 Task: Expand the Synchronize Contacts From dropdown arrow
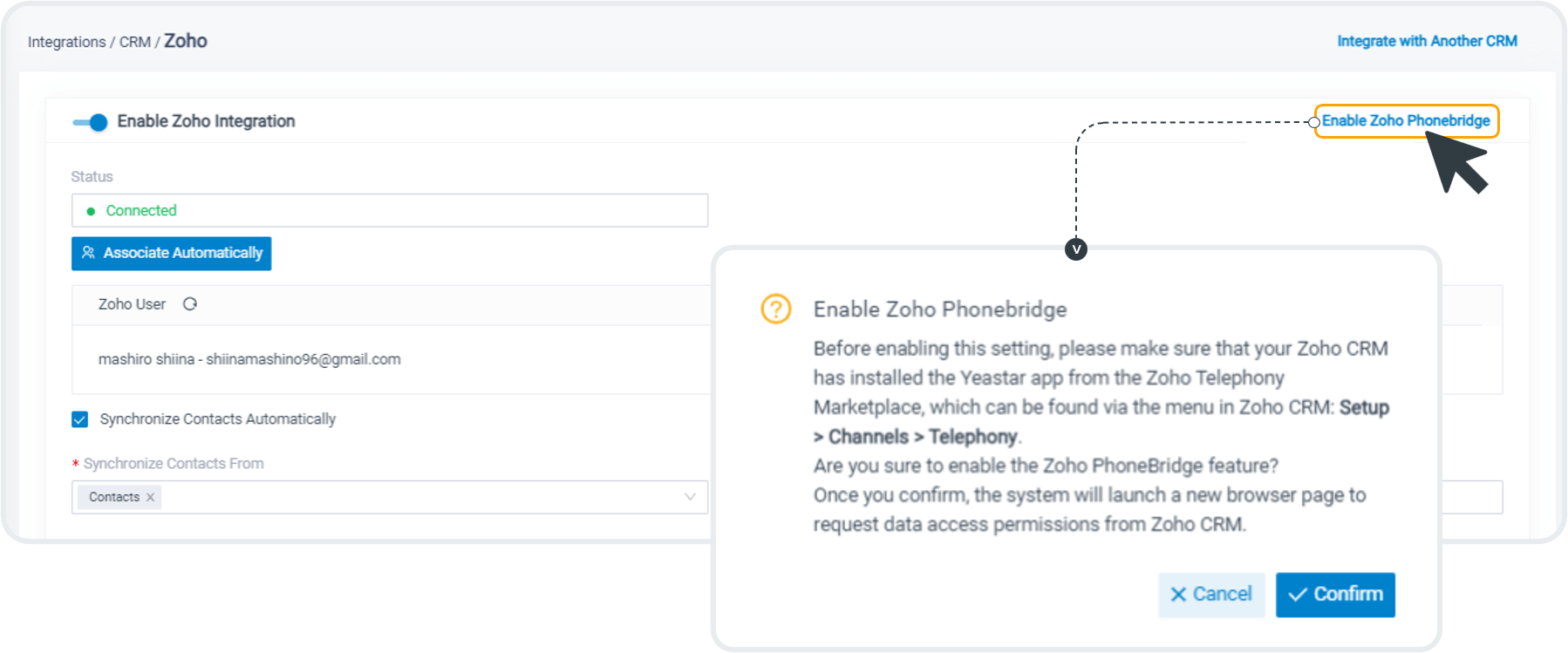tap(690, 497)
